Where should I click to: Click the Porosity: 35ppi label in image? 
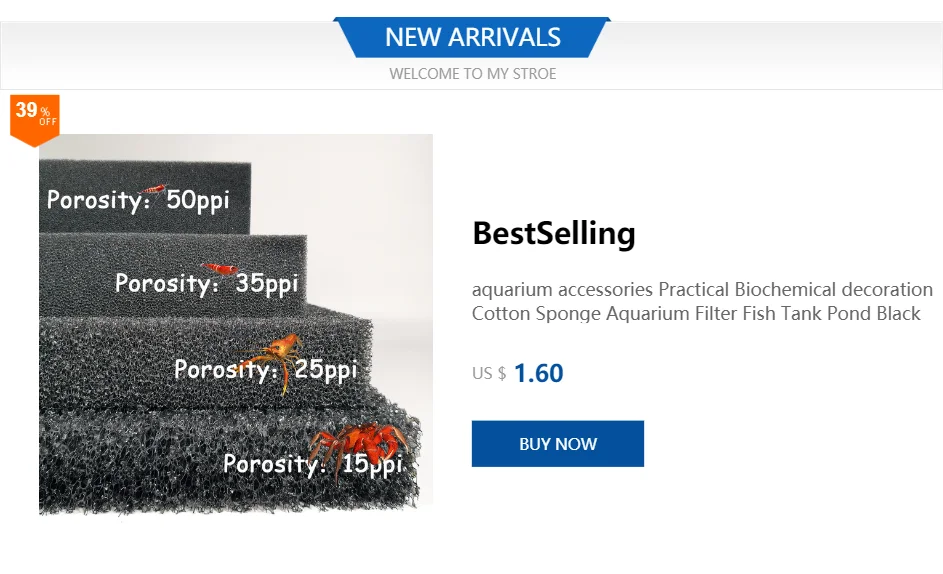[206, 283]
